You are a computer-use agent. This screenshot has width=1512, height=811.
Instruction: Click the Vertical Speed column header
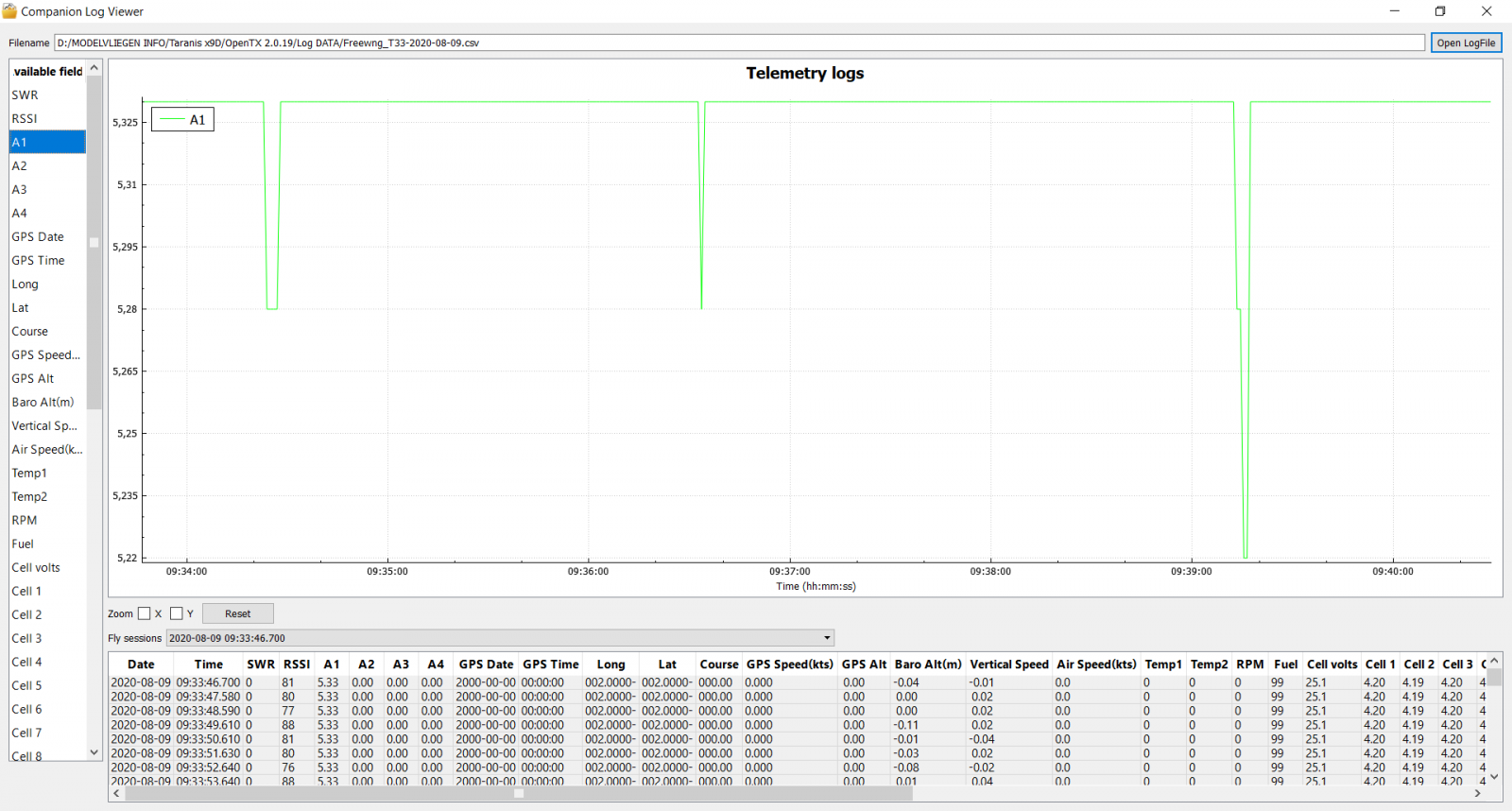pos(1009,664)
